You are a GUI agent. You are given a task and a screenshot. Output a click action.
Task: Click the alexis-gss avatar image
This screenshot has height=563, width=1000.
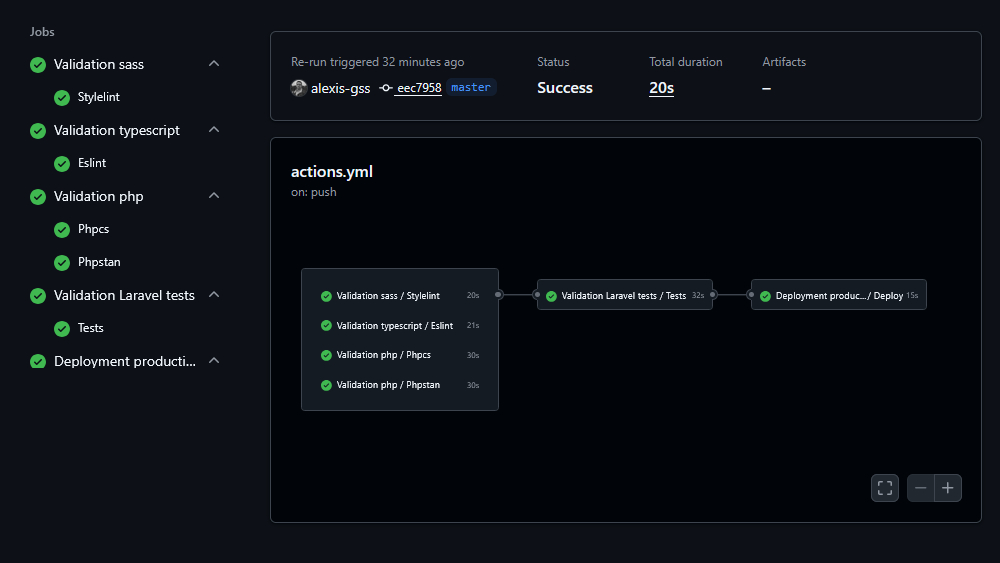298,88
